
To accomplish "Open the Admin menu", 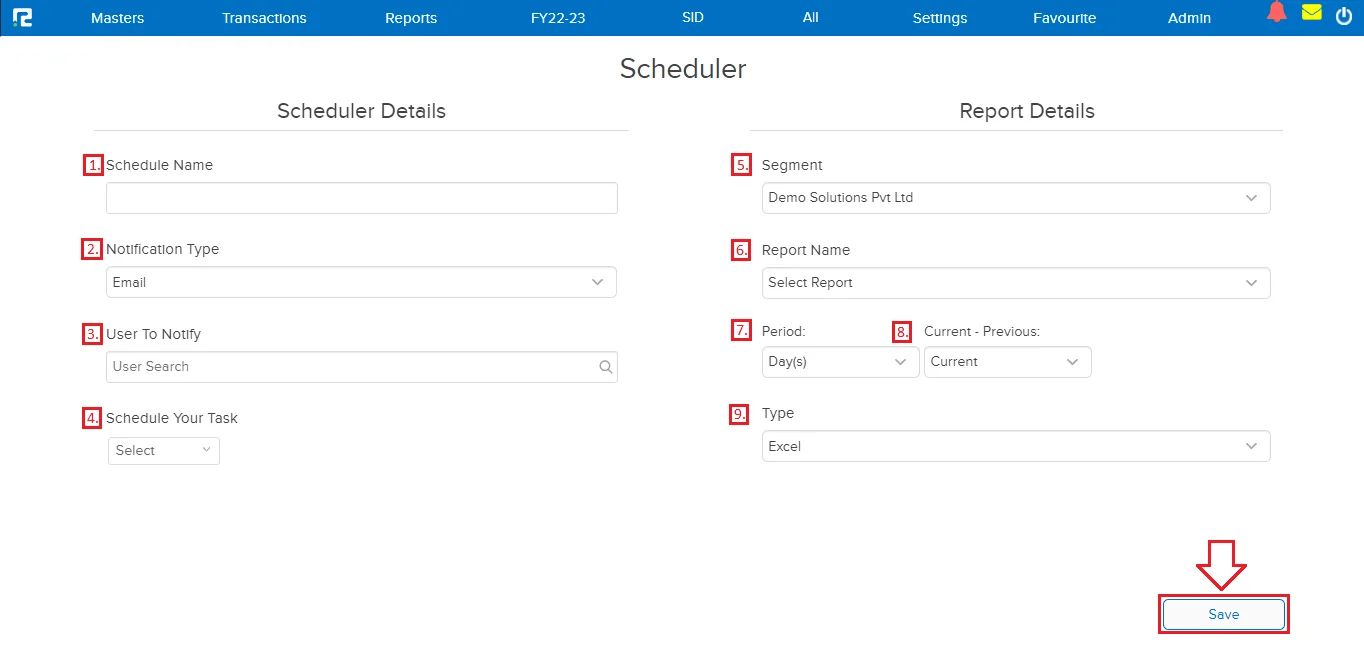I will [1188, 17].
